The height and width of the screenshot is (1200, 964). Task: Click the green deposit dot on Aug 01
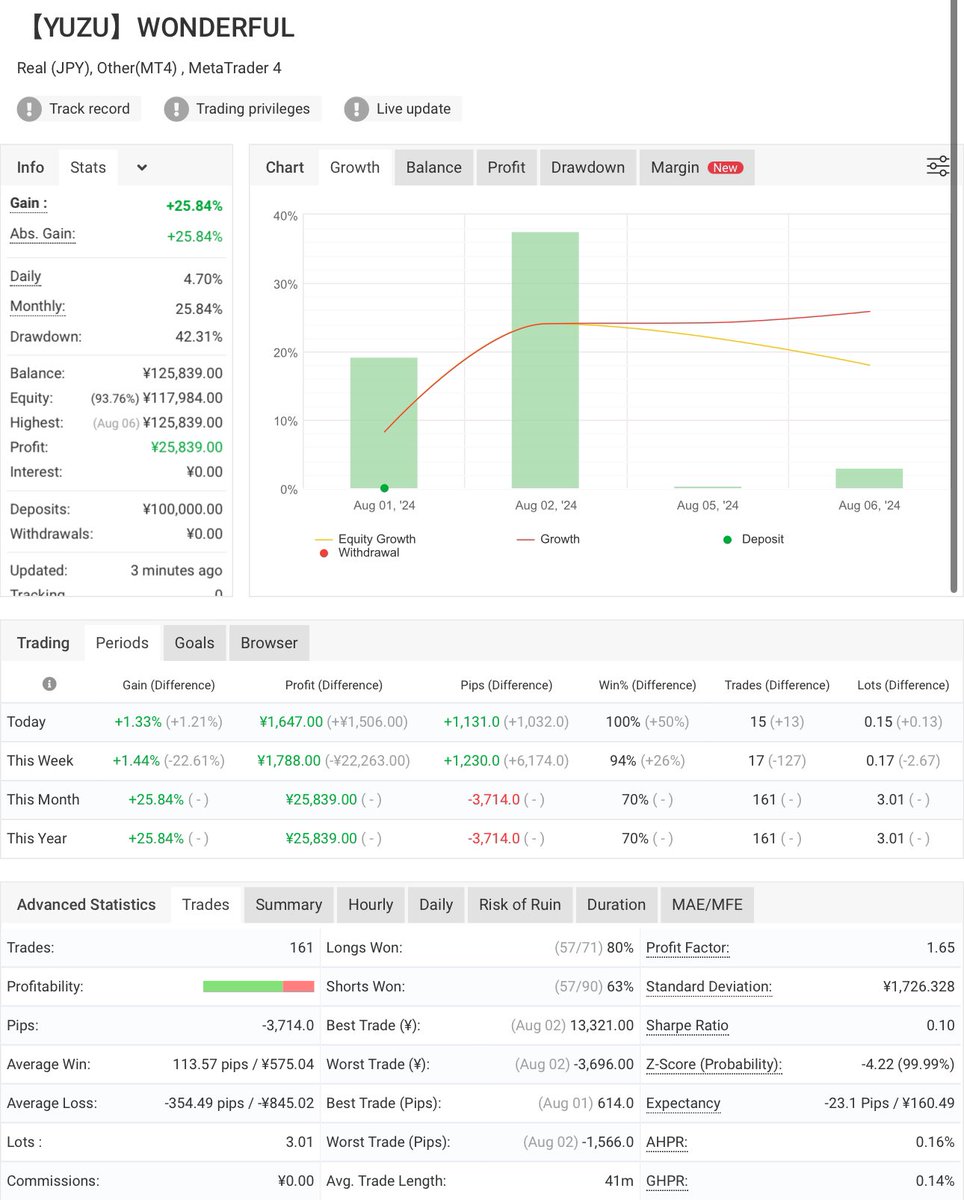[x=384, y=488]
